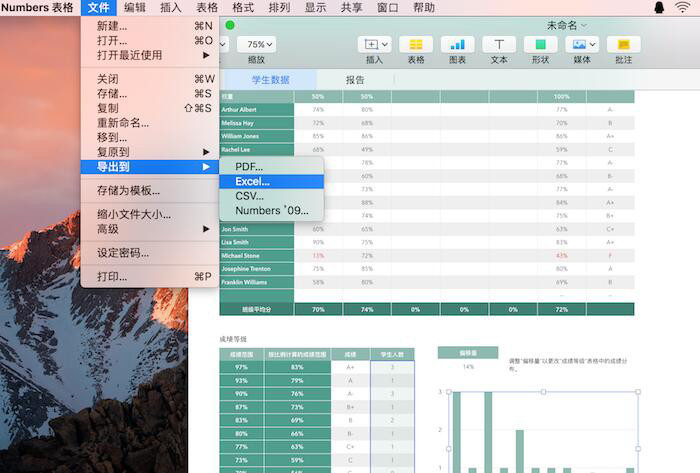Open the Wi-Fi status icon in menu bar
This screenshot has height=473, width=700.
683,7
